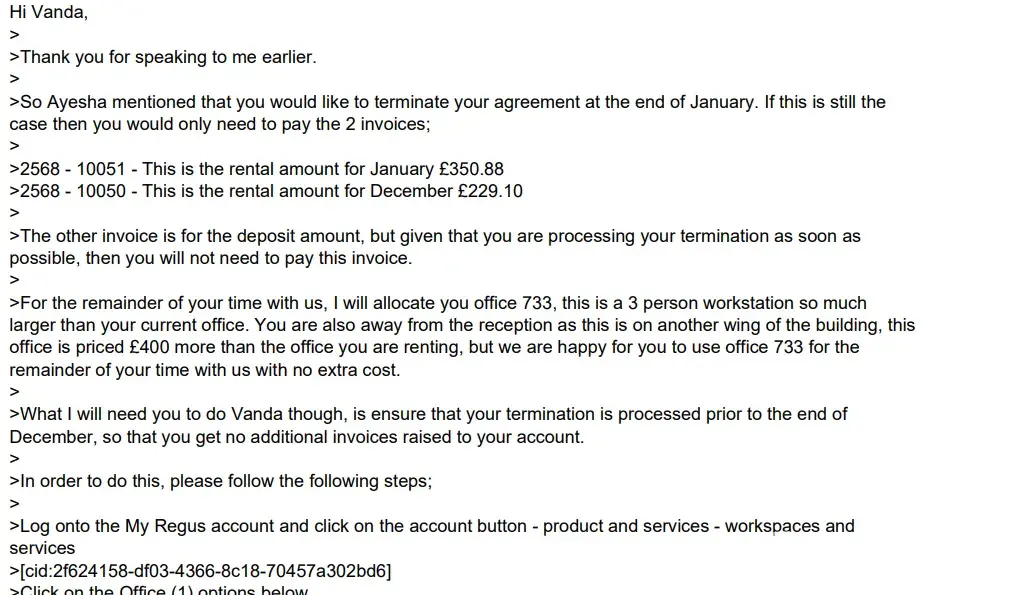Click invoice number 2568 - 10051
This screenshot has height=595, width=1028.
click(x=72, y=169)
